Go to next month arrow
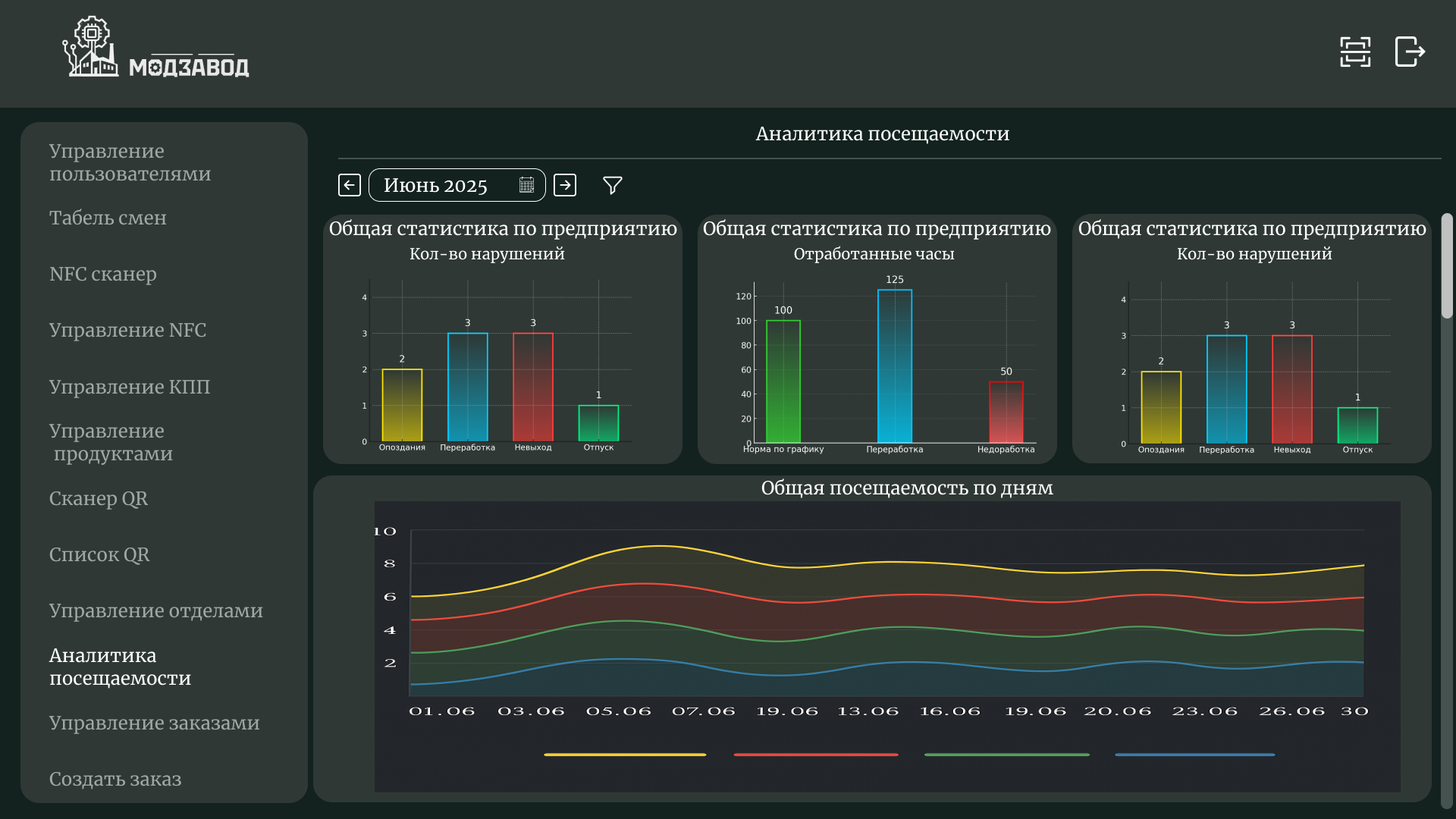Screen dimensions: 1456x819 (565, 185)
